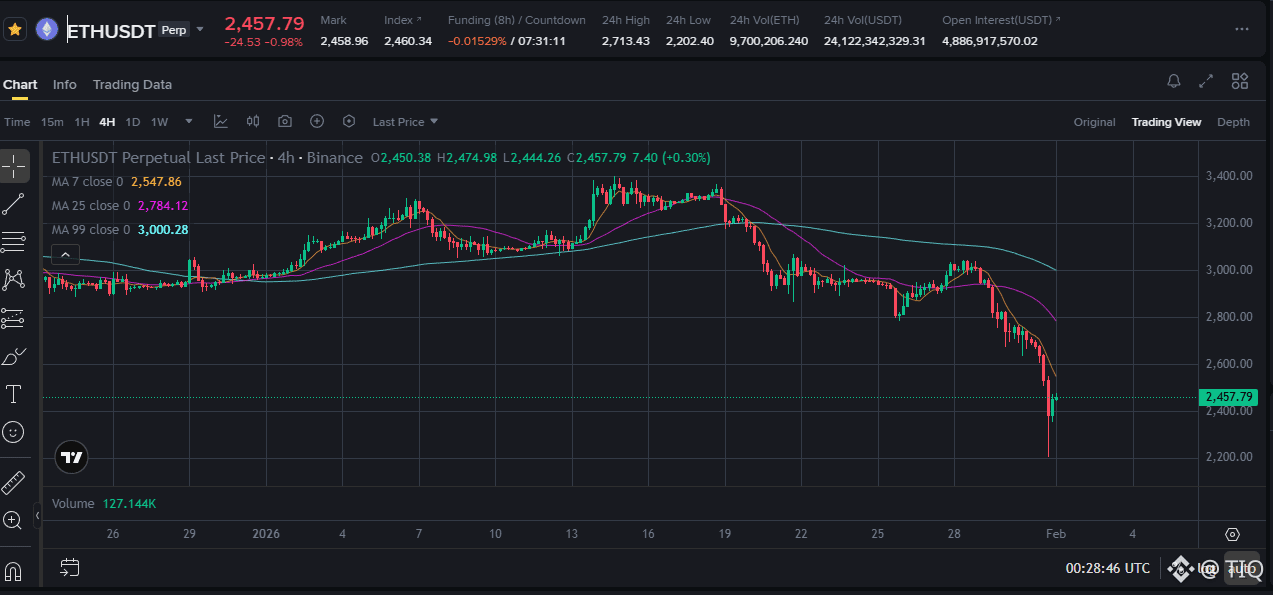Switch to Original chart view

point(1094,122)
